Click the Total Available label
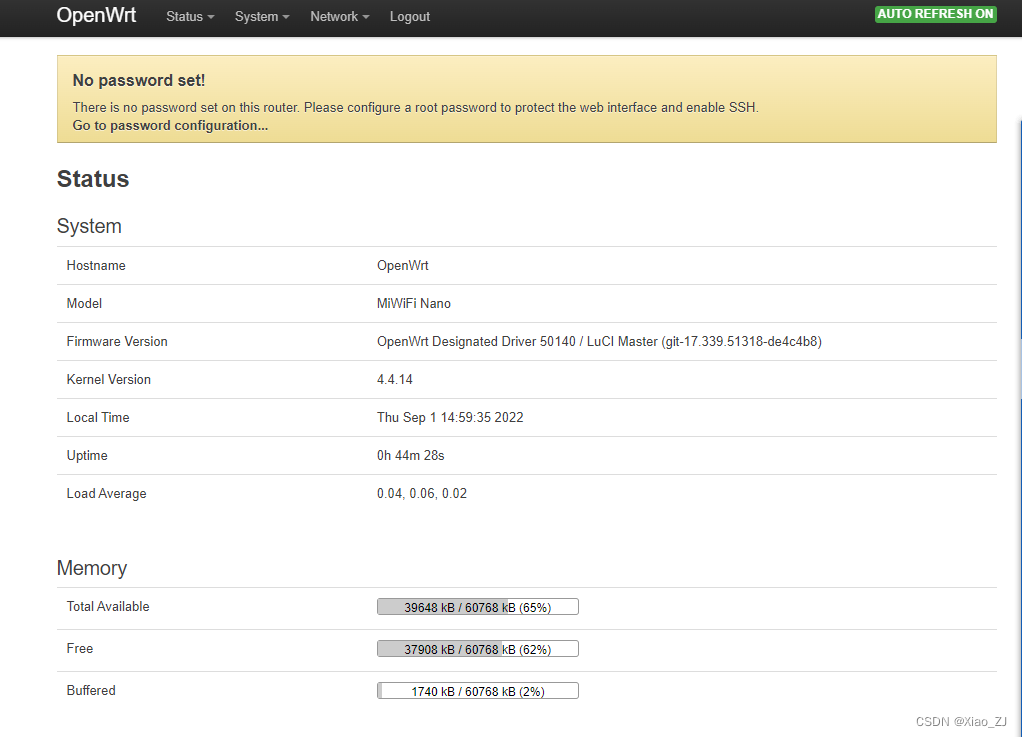Image resolution: width=1022 pixels, height=737 pixels. coord(108,607)
